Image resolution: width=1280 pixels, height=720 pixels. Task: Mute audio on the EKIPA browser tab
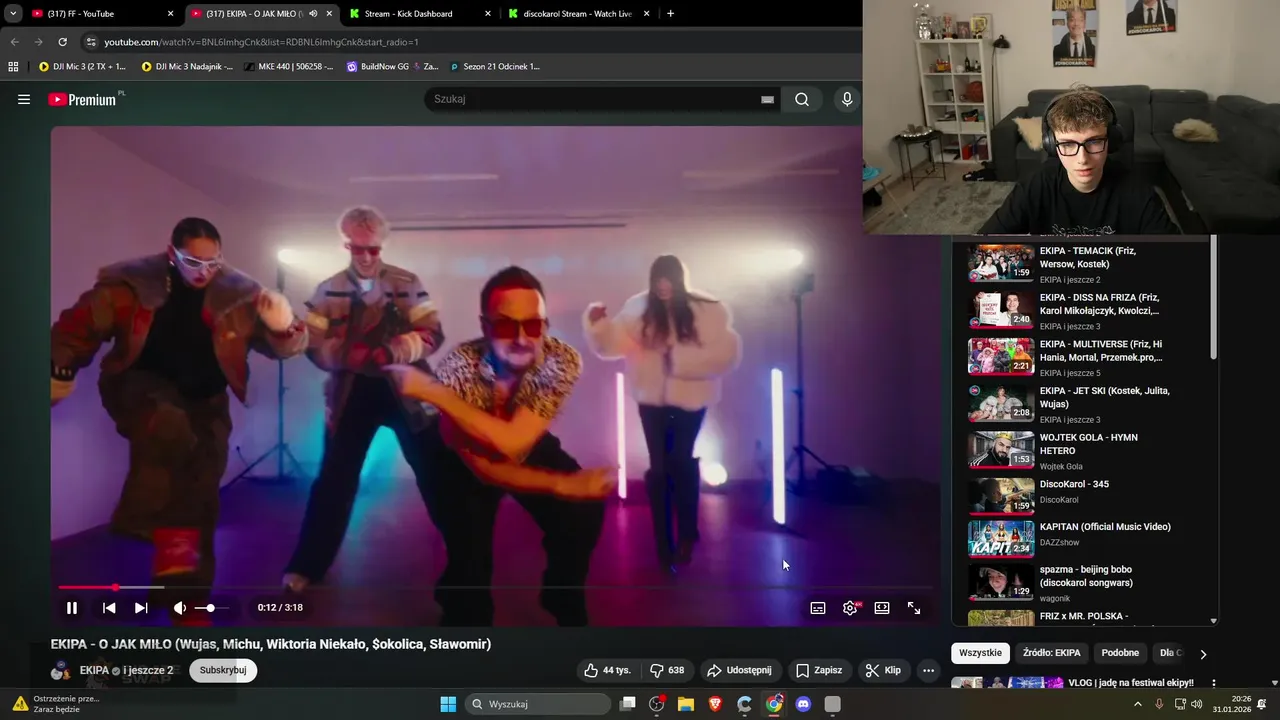pos(313,14)
